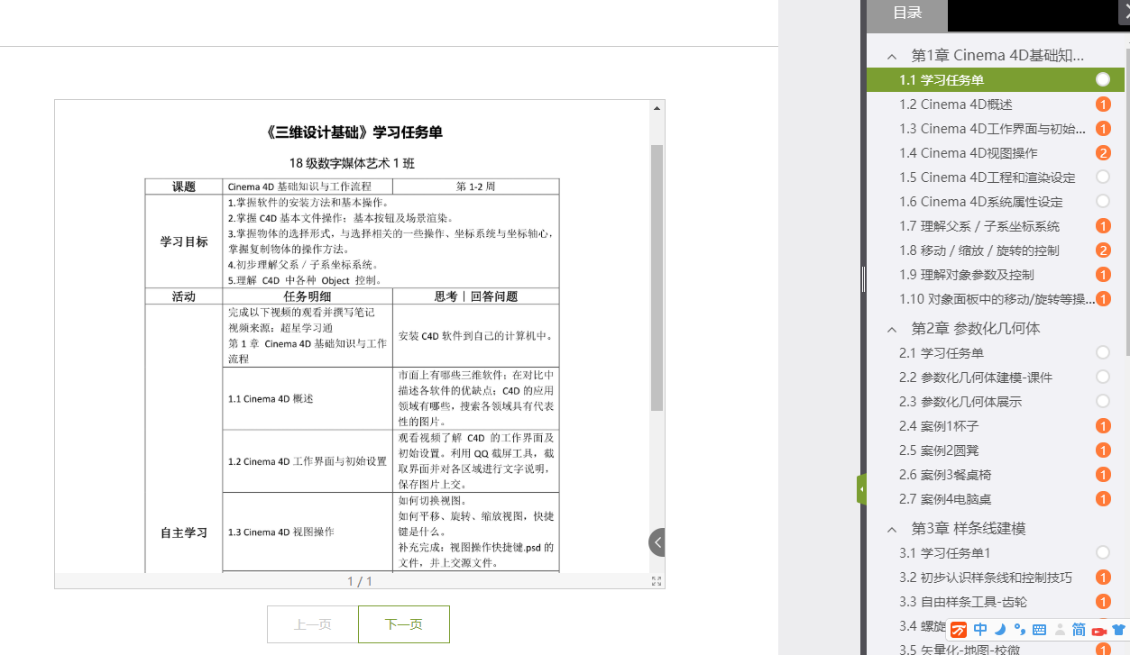Click the 下一页 button
This screenshot has width=1130, height=655.
coord(404,624)
